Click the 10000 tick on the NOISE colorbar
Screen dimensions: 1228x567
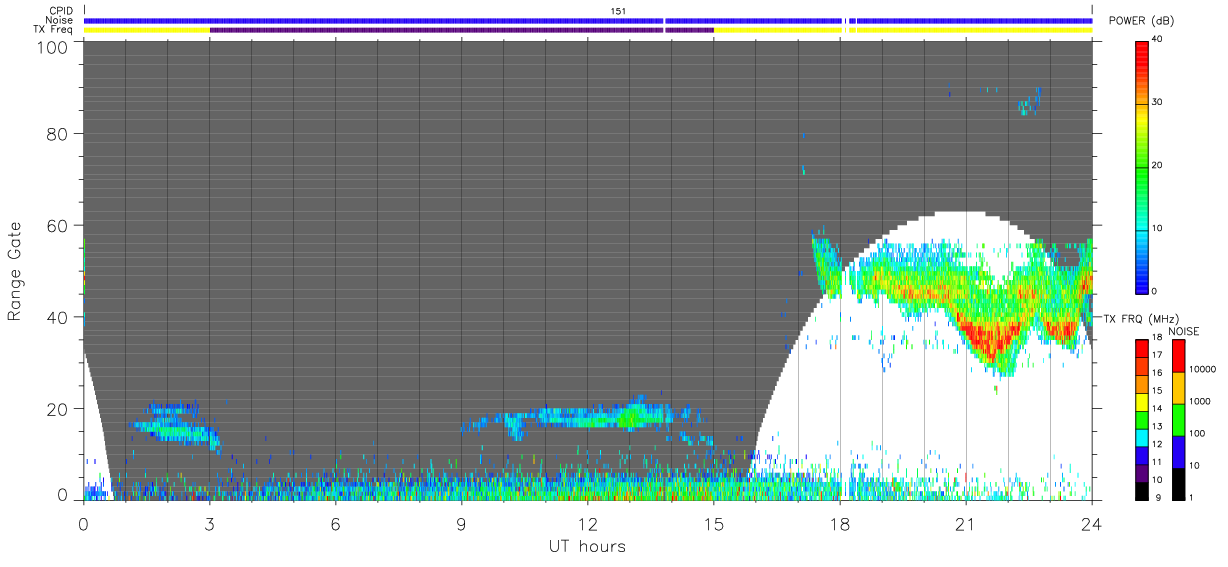1202,369
